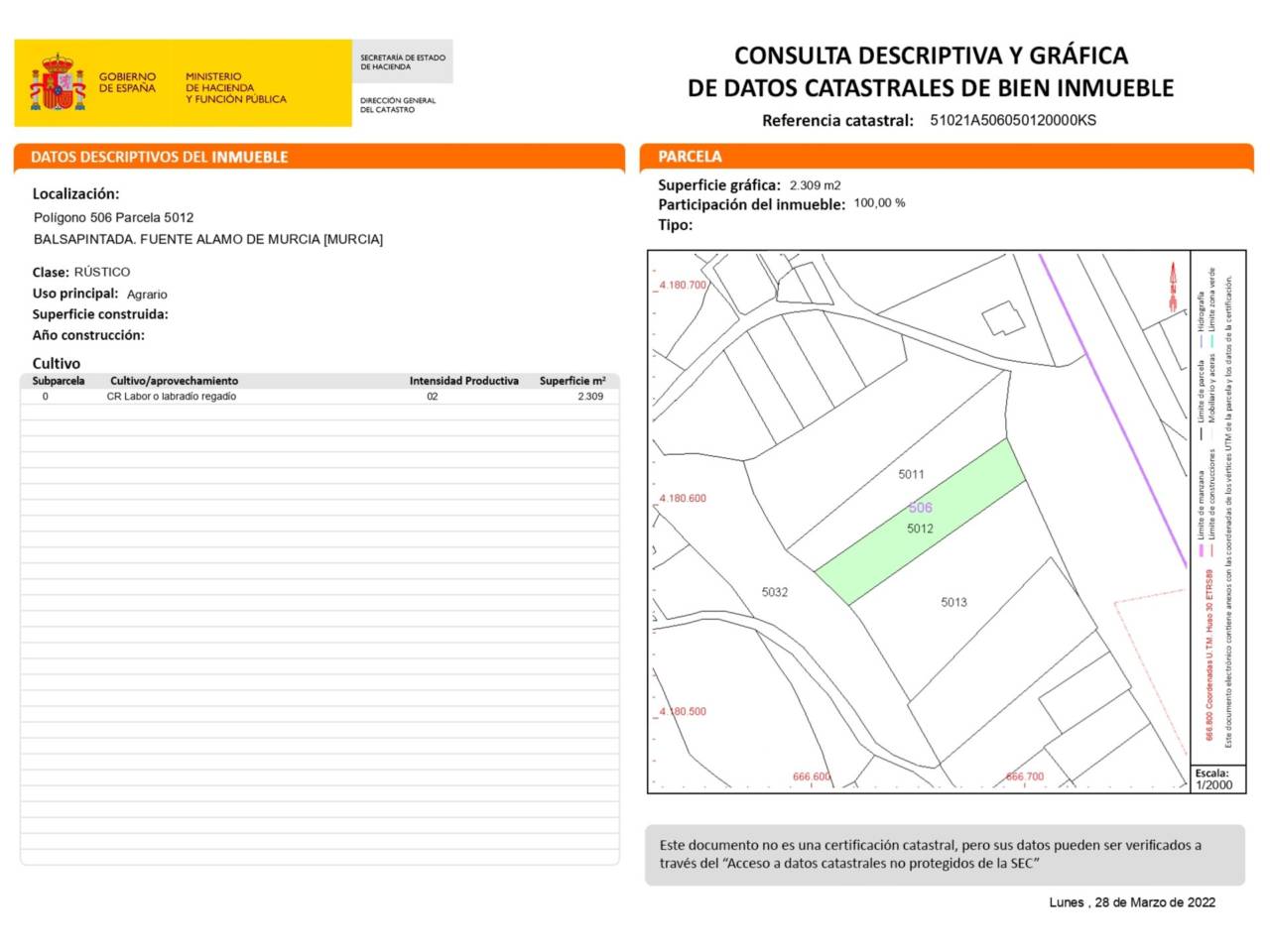The height and width of the screenshot is (952, 1270).
Task: Click the 'Participación del inmueble:' label
Action: pos(751,205)
